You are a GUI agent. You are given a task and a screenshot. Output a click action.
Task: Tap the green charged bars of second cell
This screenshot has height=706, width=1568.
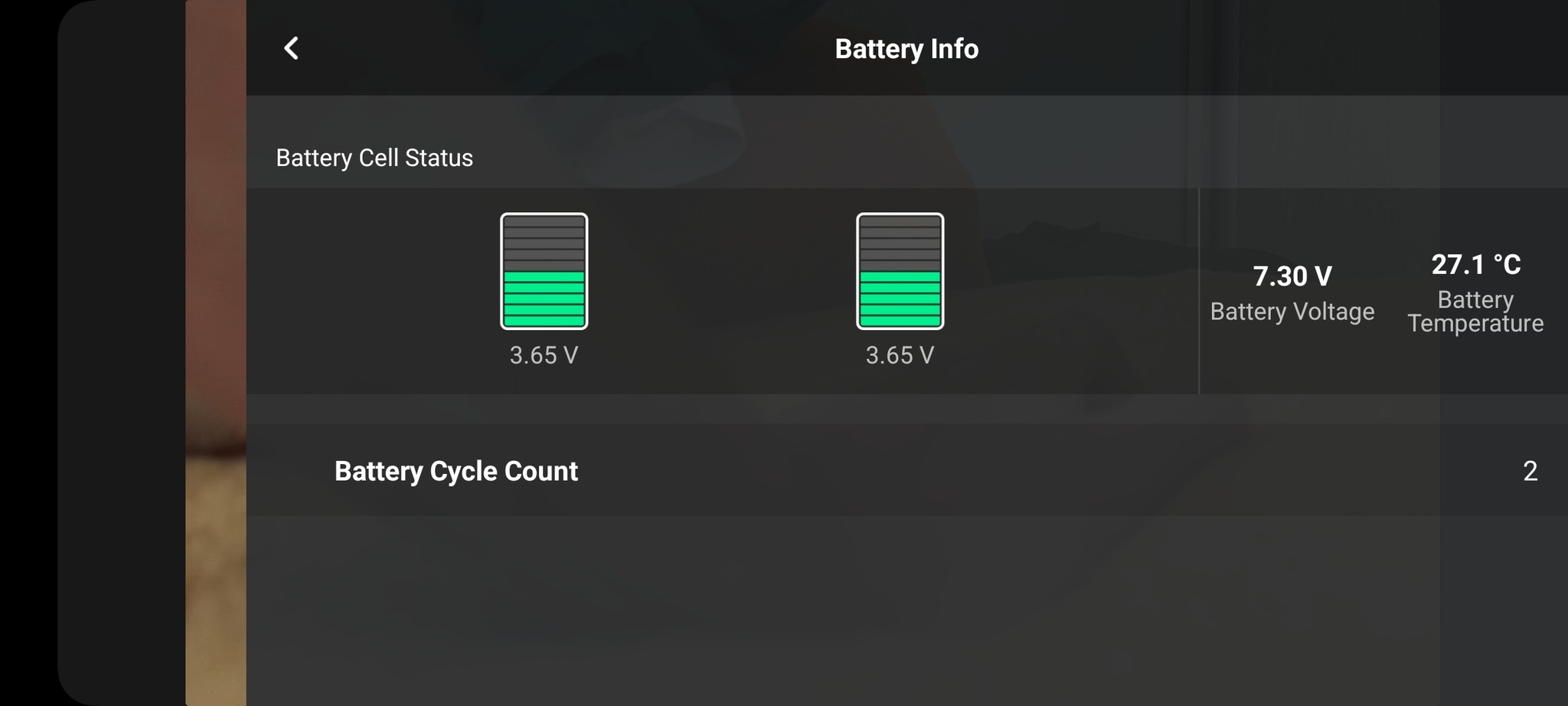coord(900,299)
